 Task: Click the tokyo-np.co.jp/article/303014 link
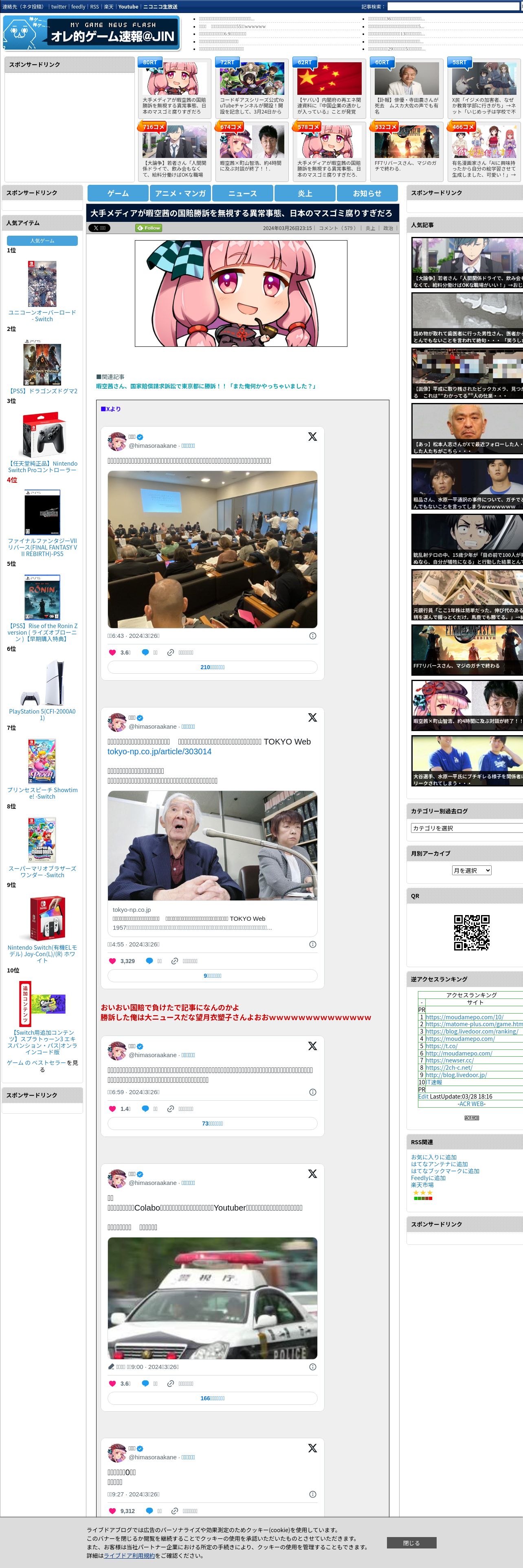(160, 751)
